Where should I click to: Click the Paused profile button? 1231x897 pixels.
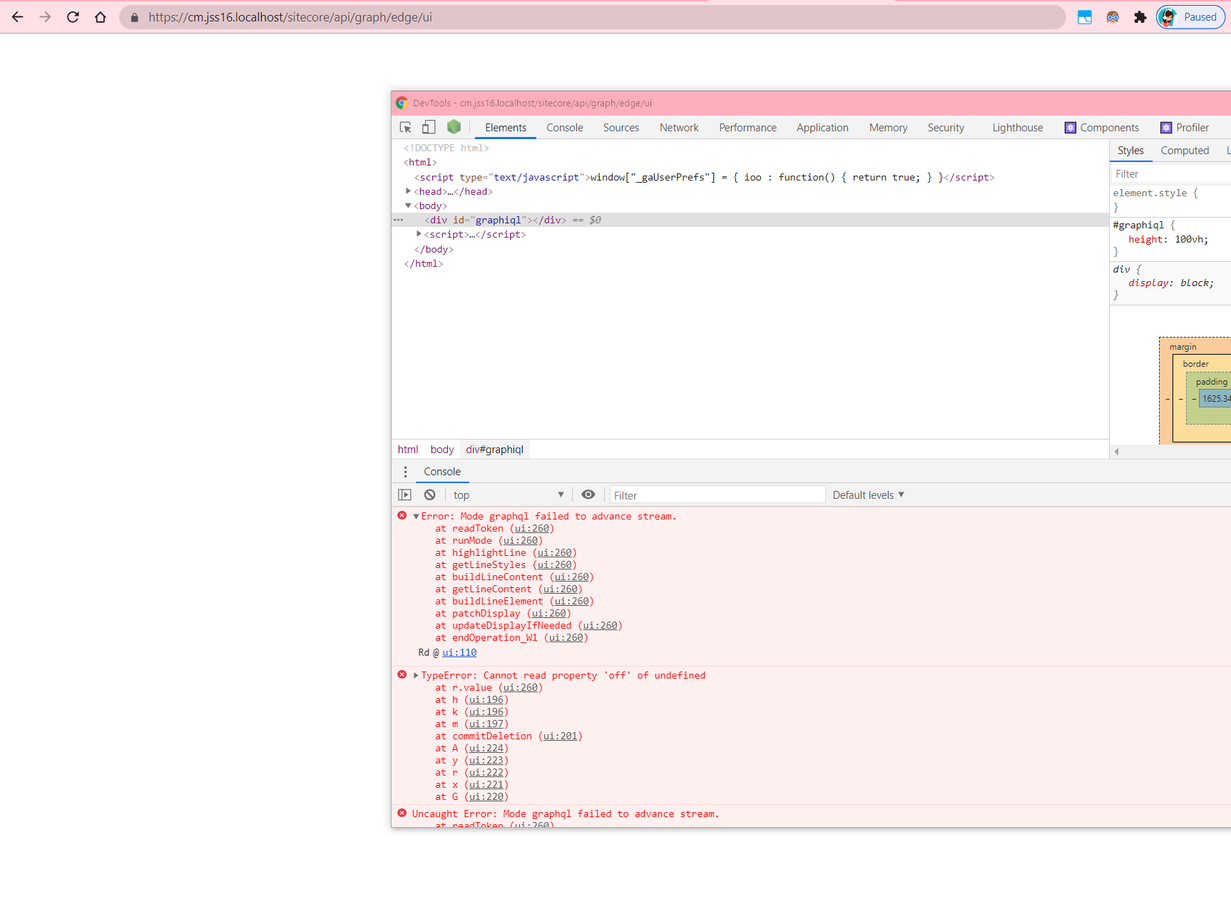pos(1190,17)
